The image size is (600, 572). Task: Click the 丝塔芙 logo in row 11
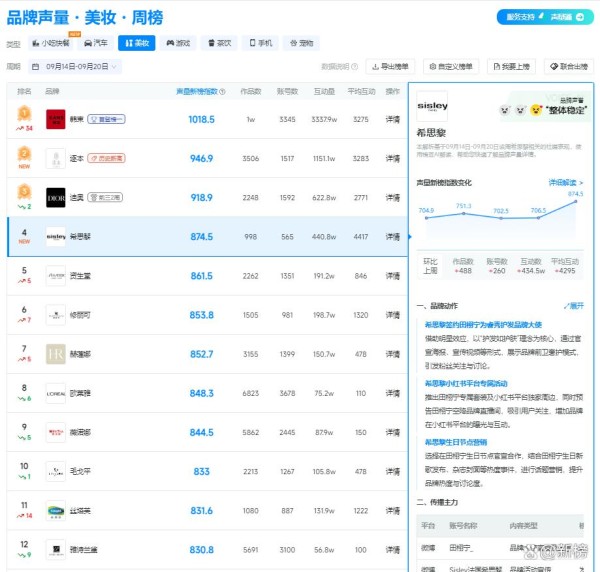click(x=55, y=510)
